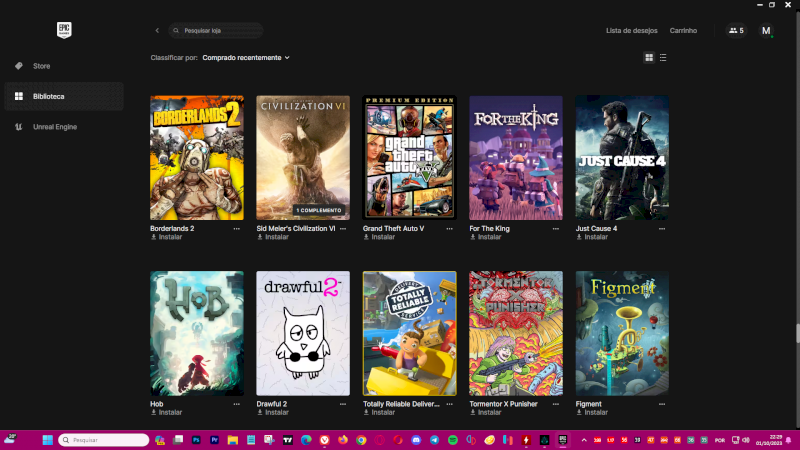
Task: Launch Firefox from the taskbar
Action: [x=343, y=440]
